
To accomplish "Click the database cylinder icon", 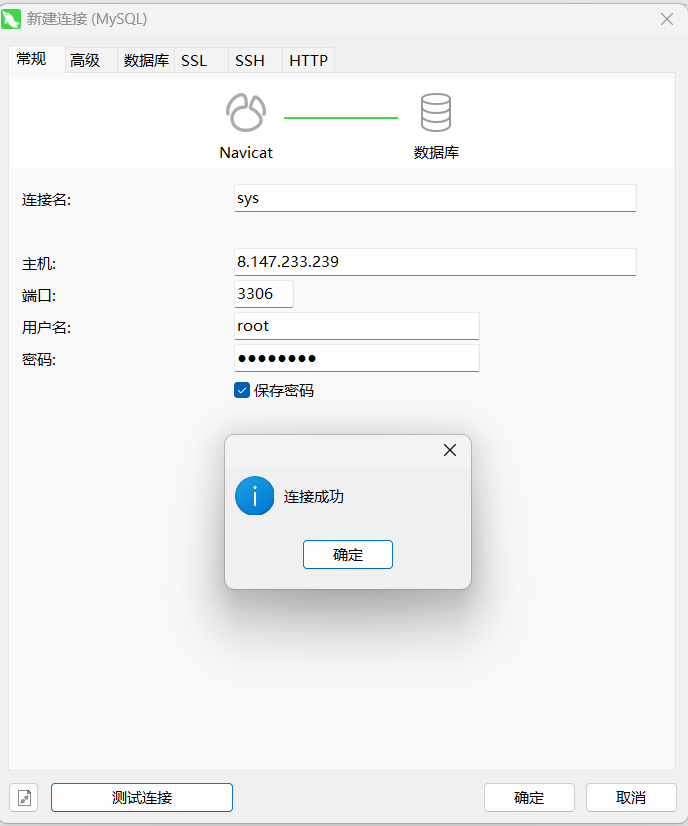I will click(436, 113).
